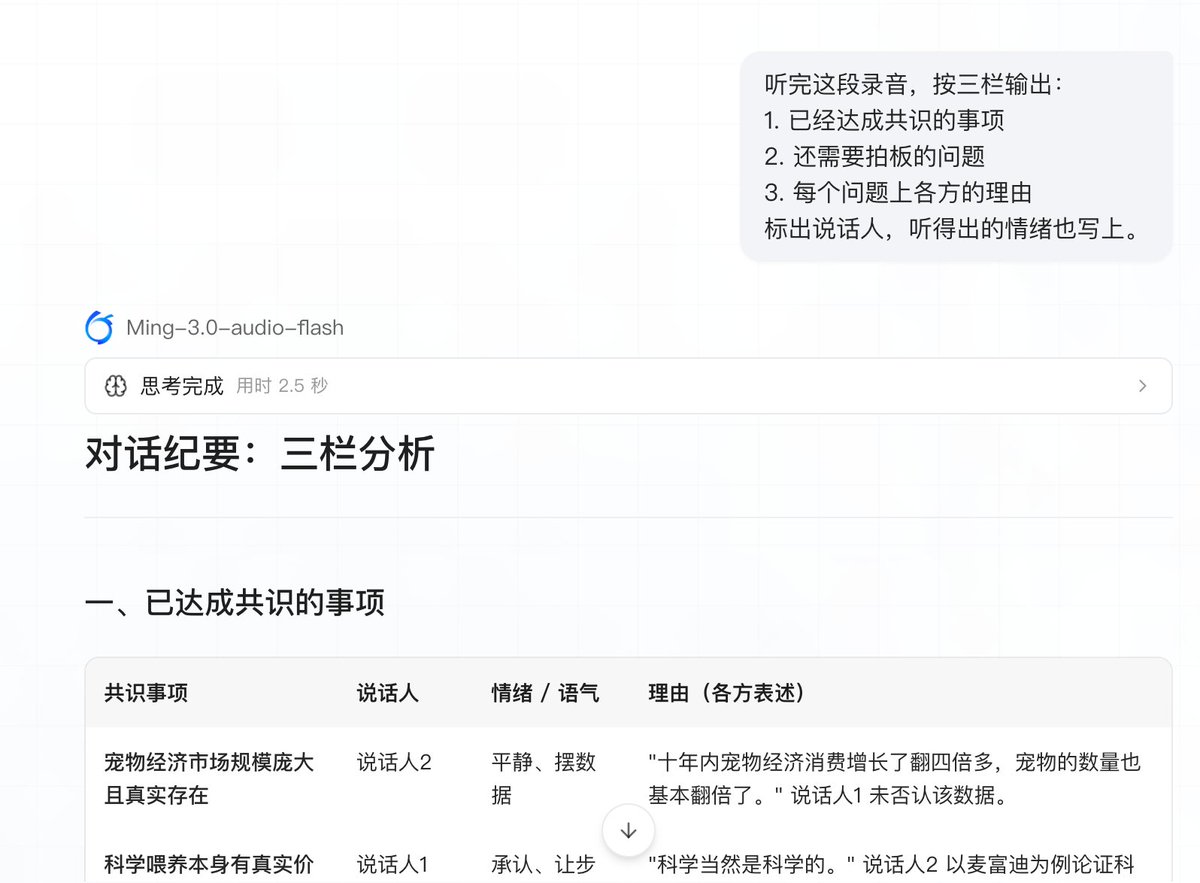
Task: Click the 共识事项 column header
Action: [x=146, y=693]
